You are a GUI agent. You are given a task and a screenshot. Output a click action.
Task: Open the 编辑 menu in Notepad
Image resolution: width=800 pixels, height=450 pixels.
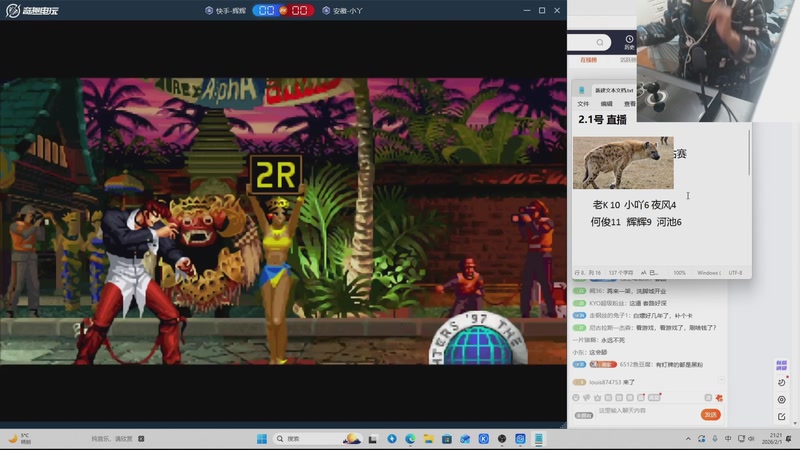coord(606,104)
